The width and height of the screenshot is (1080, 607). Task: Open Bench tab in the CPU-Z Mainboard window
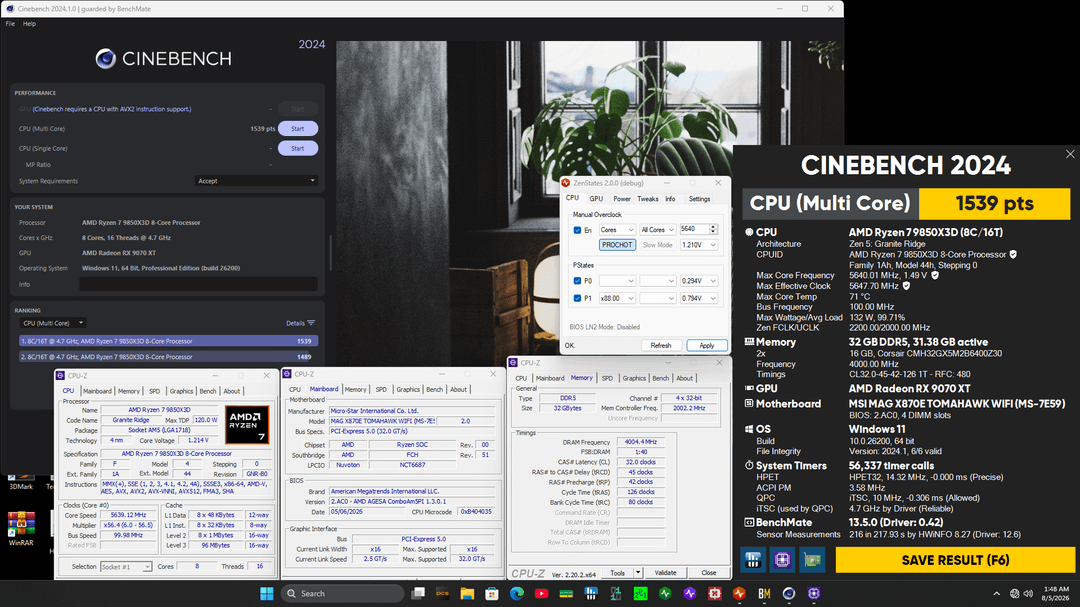434,389
